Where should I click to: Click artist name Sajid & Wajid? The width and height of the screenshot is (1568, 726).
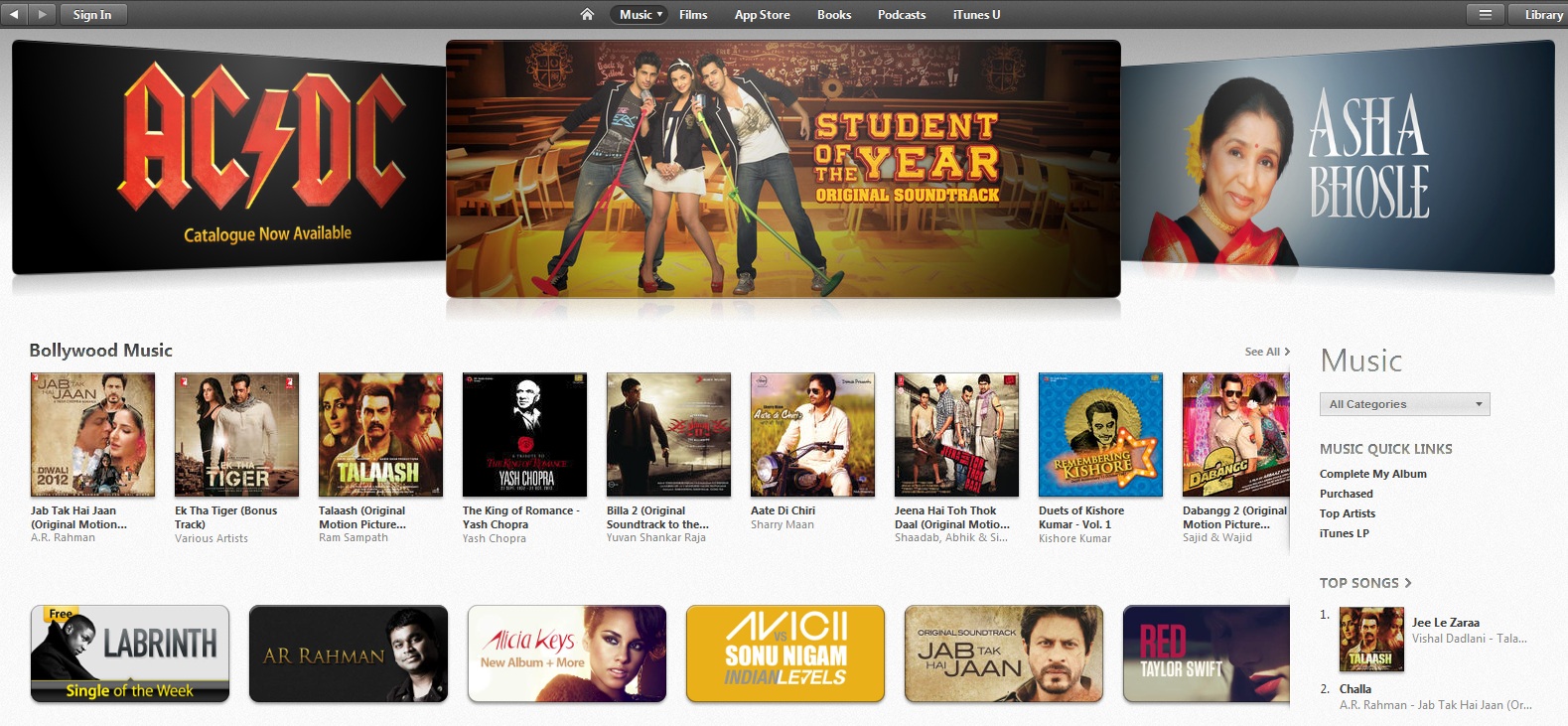pos(1217,537)
